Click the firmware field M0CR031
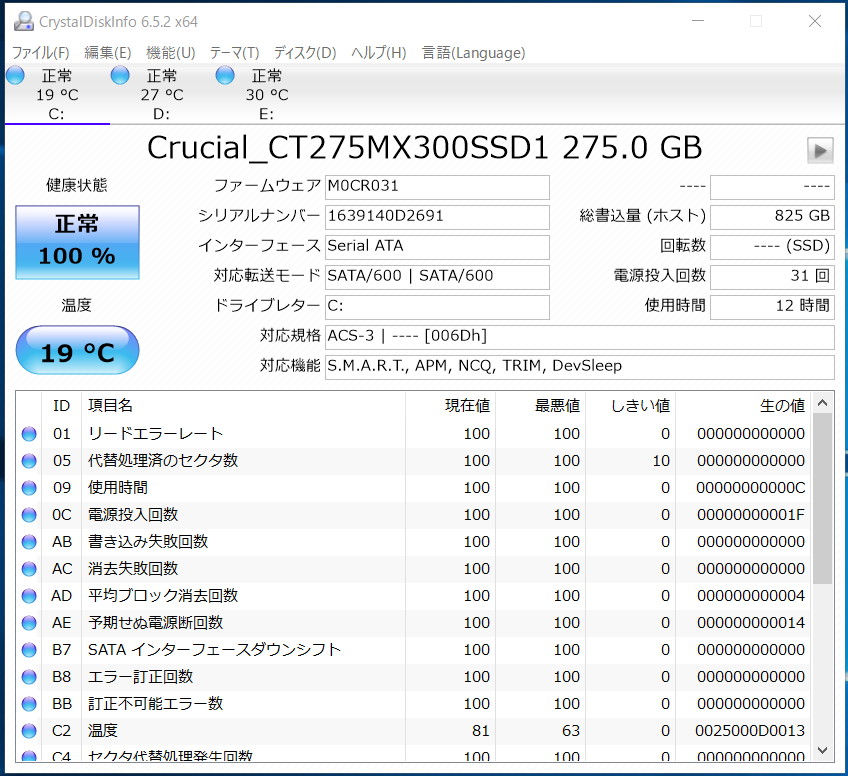Image resolution: width=848 pixels, height=776 pixels. [x=437, y=187]
